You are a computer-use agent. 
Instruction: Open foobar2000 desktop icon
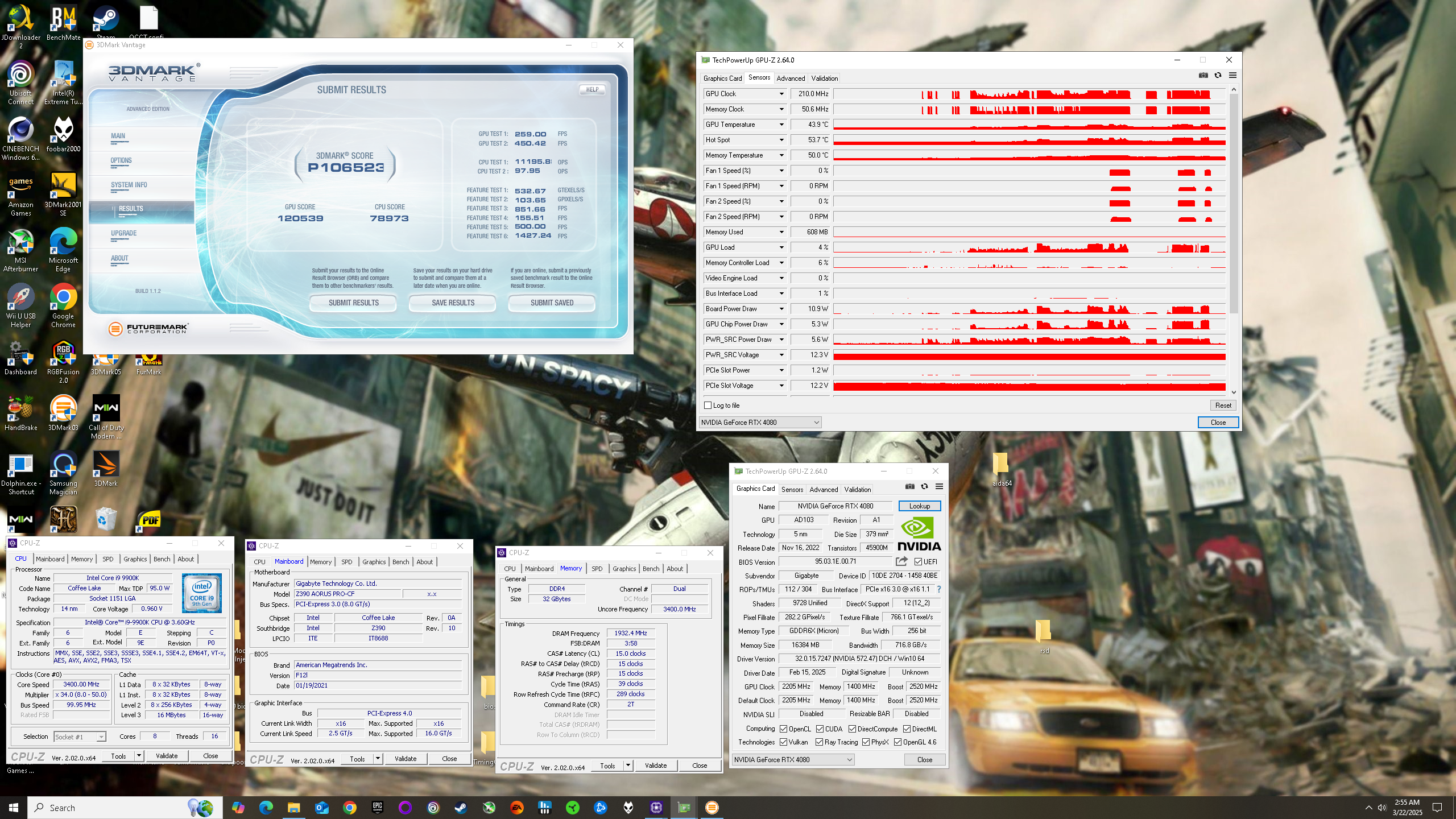[63, 135]
